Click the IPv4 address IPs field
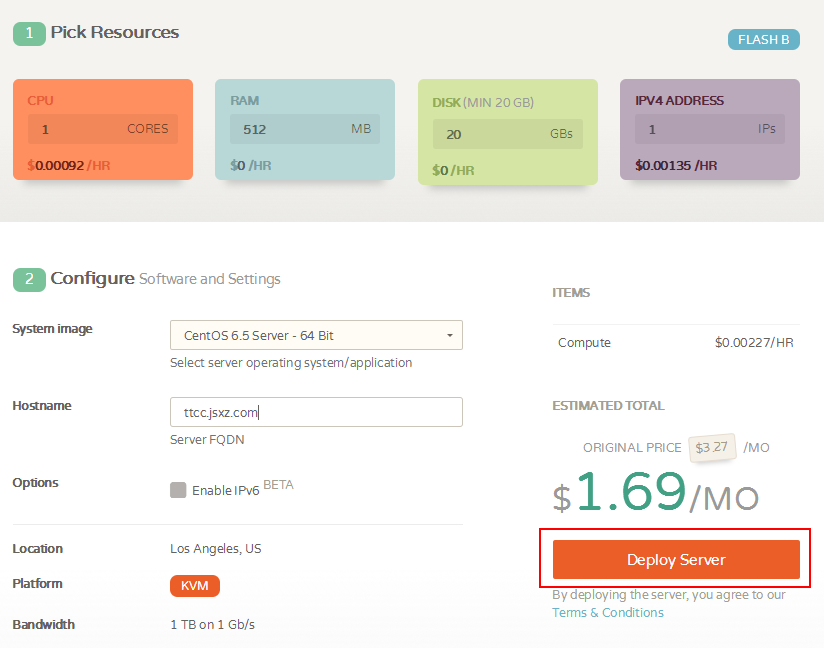 tap(710, 129)
